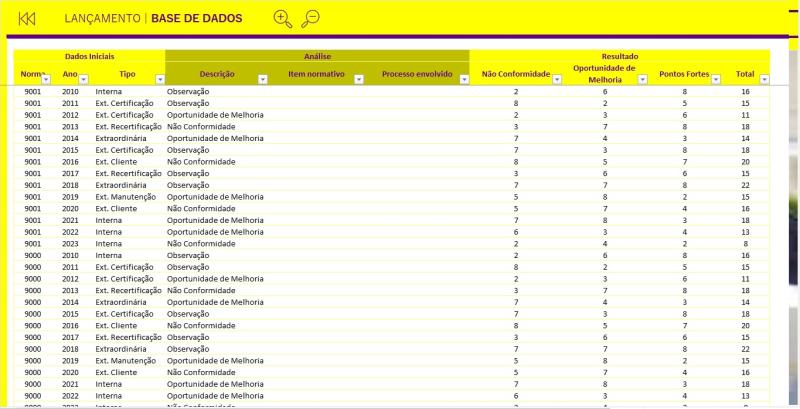
Task: Select Ano cell 2015 for norma 9000
Action: tap(71, 314)
